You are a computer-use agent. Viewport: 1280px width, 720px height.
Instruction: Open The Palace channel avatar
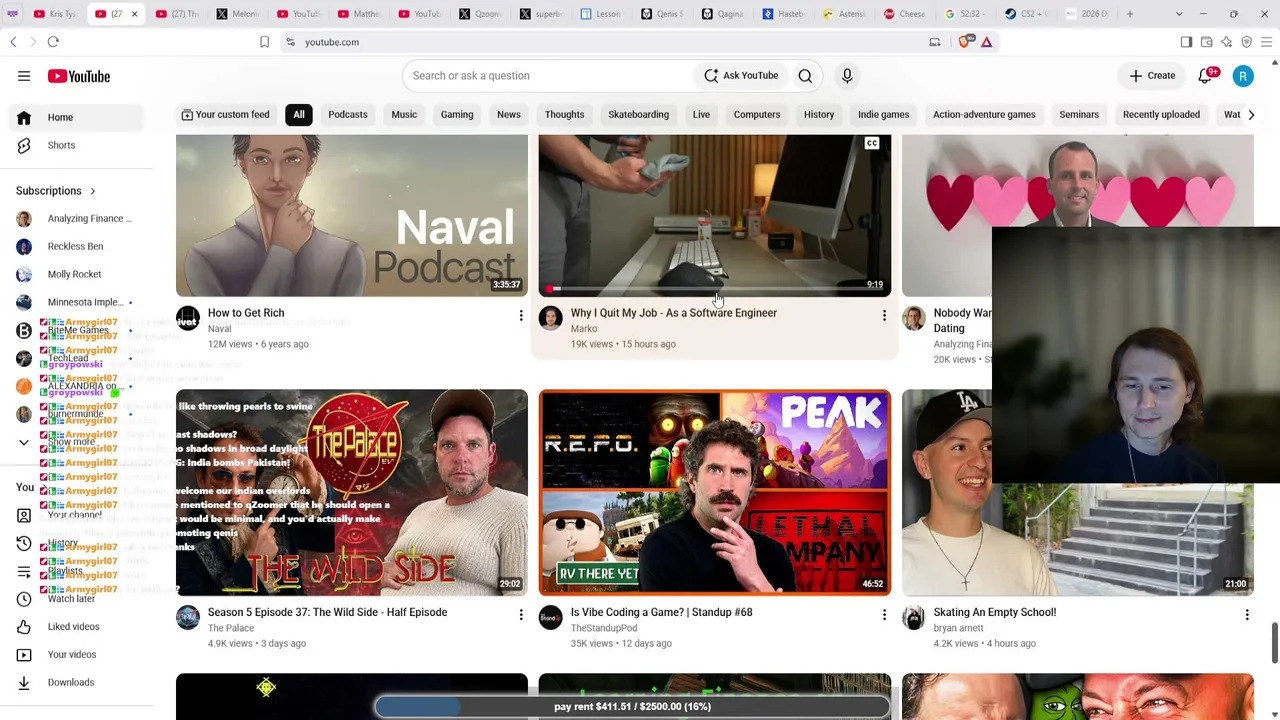pos(188,618)
